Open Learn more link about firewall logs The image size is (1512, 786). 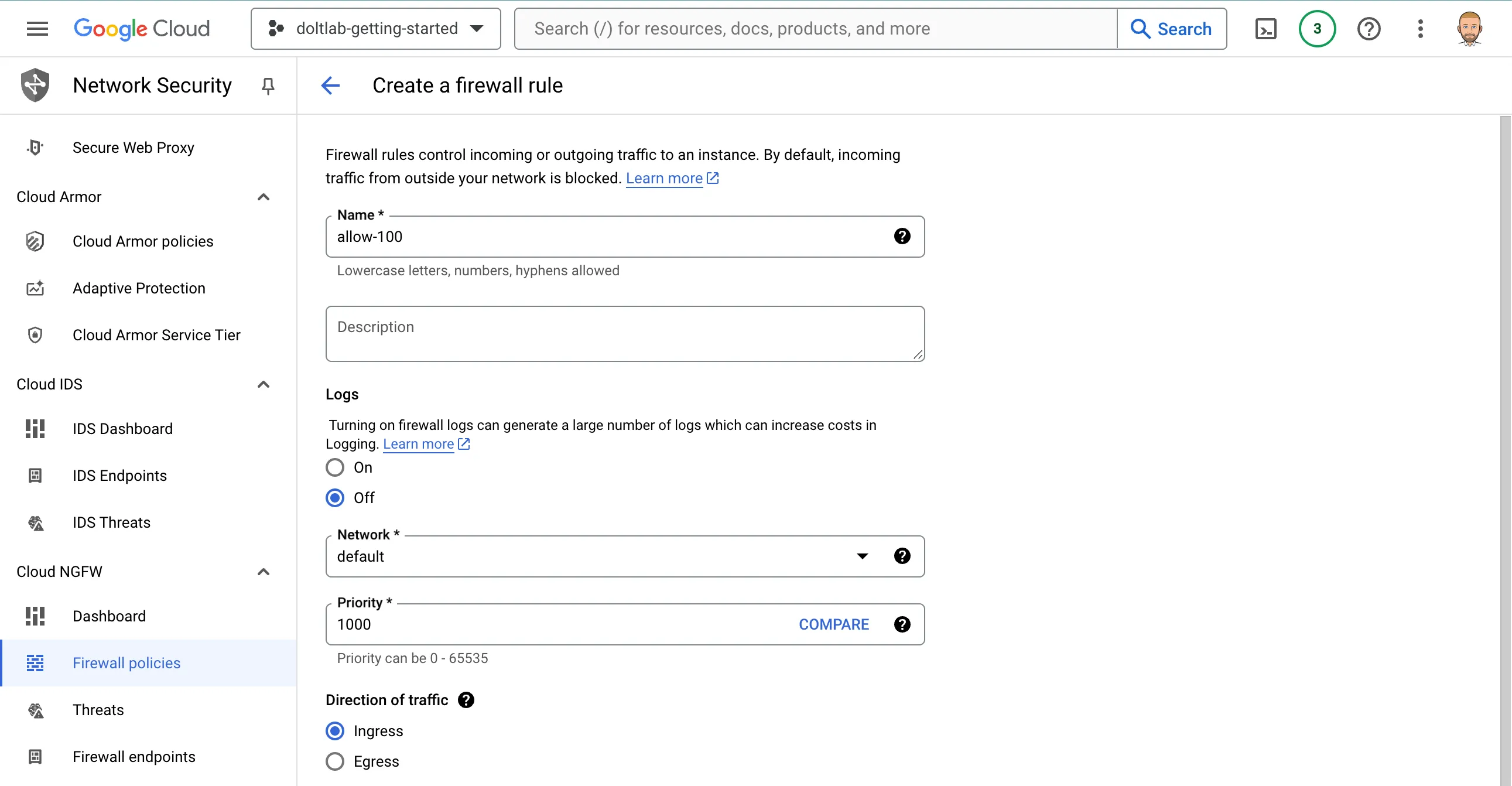pyautogui.click(x=419, y=445)
